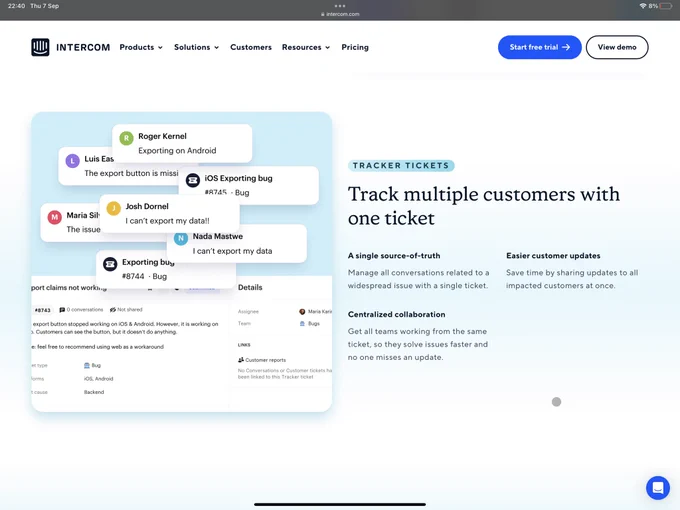
Task: Click the Wi-Fi status icon
Action: click(x=643, y=6)
